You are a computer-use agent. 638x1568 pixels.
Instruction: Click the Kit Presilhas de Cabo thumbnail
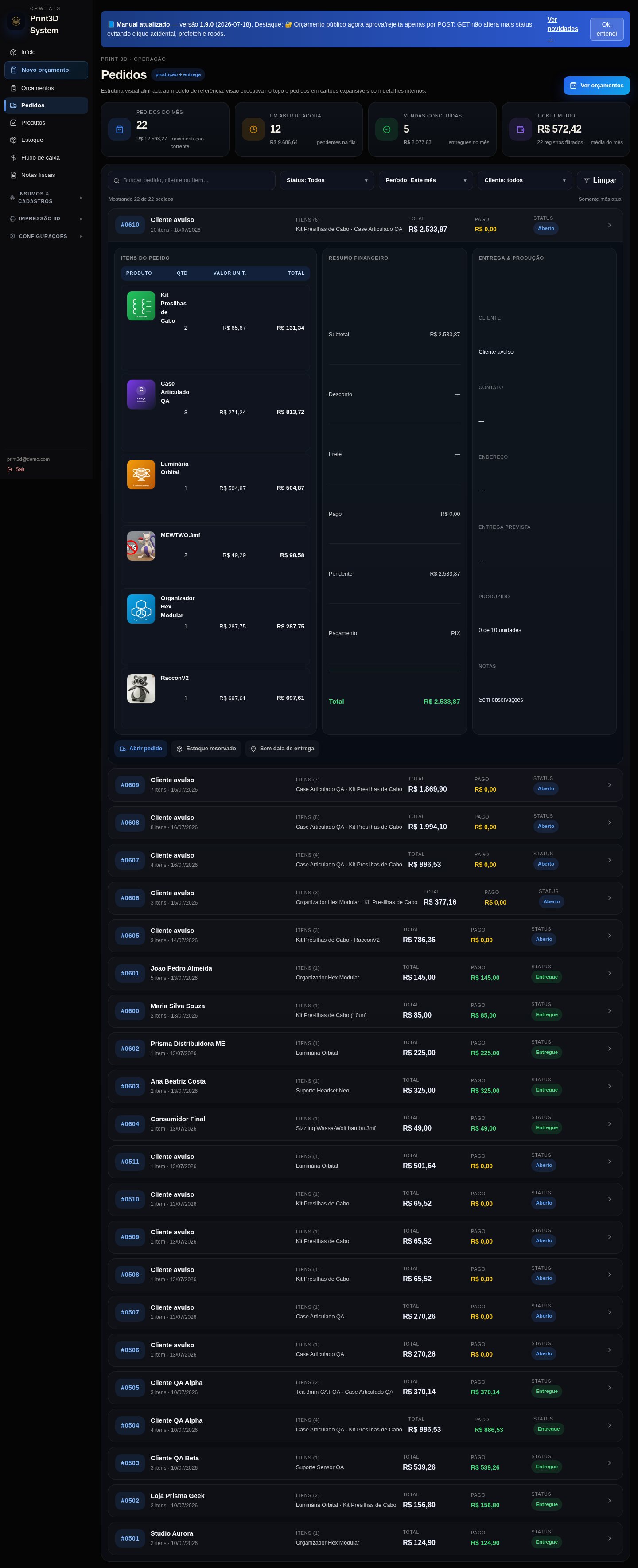tap(140, 305)
